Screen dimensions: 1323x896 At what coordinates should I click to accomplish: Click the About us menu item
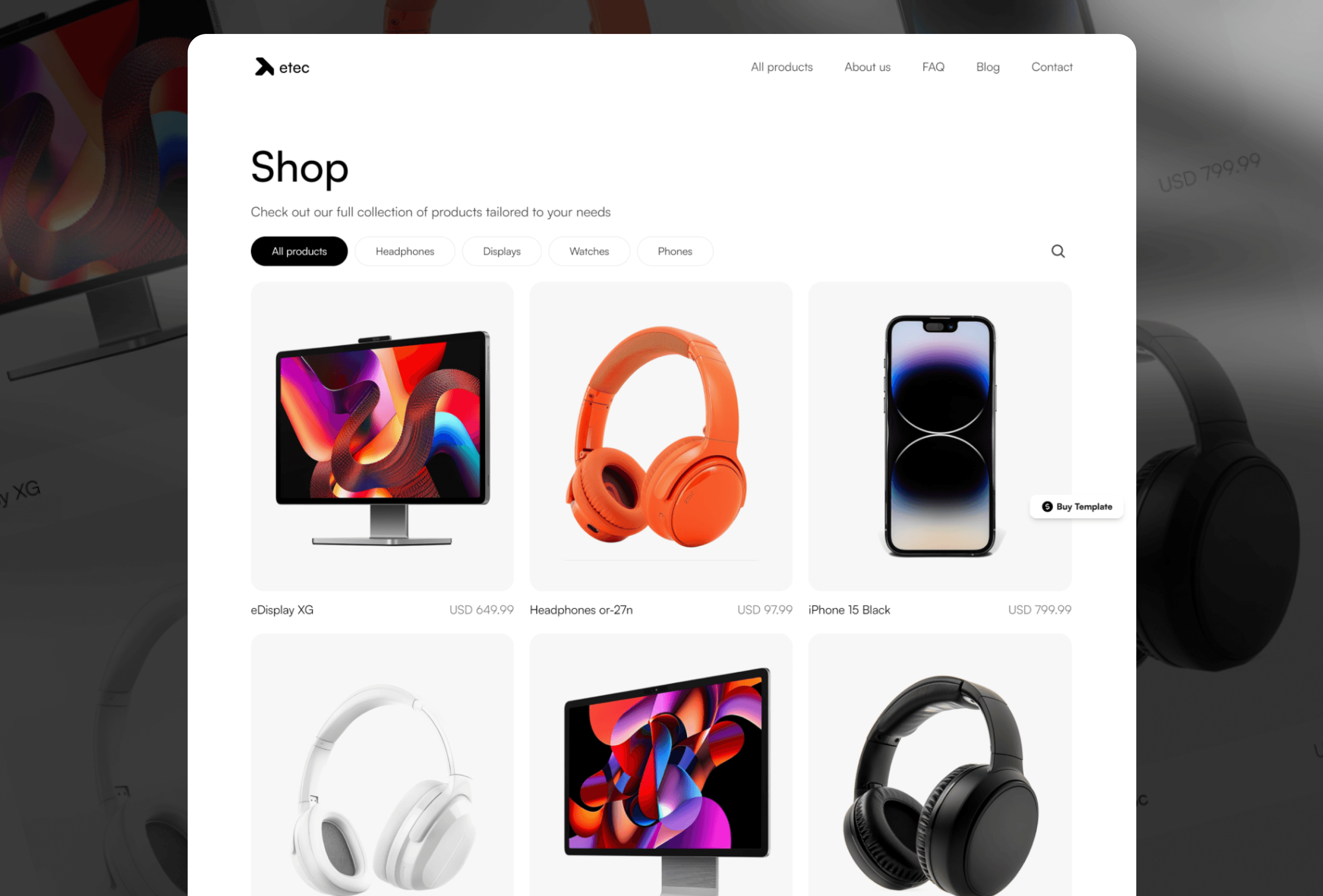(x=867, y=67)
